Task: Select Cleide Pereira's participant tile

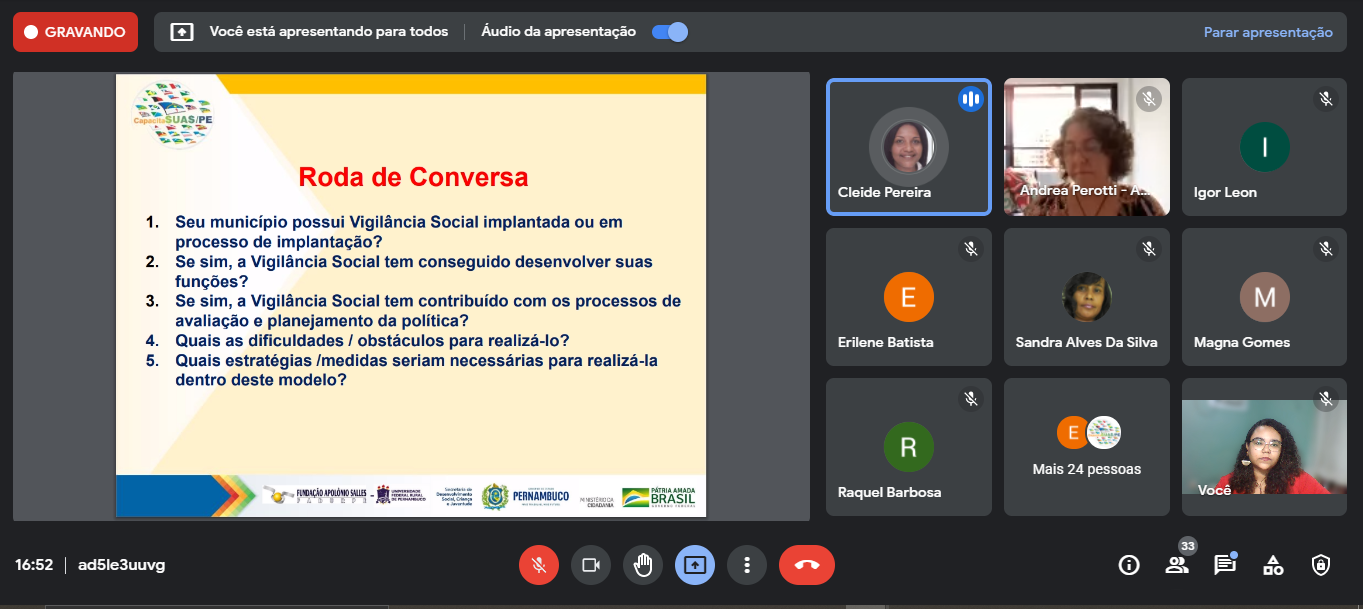Action: click(x=908, y=147)
